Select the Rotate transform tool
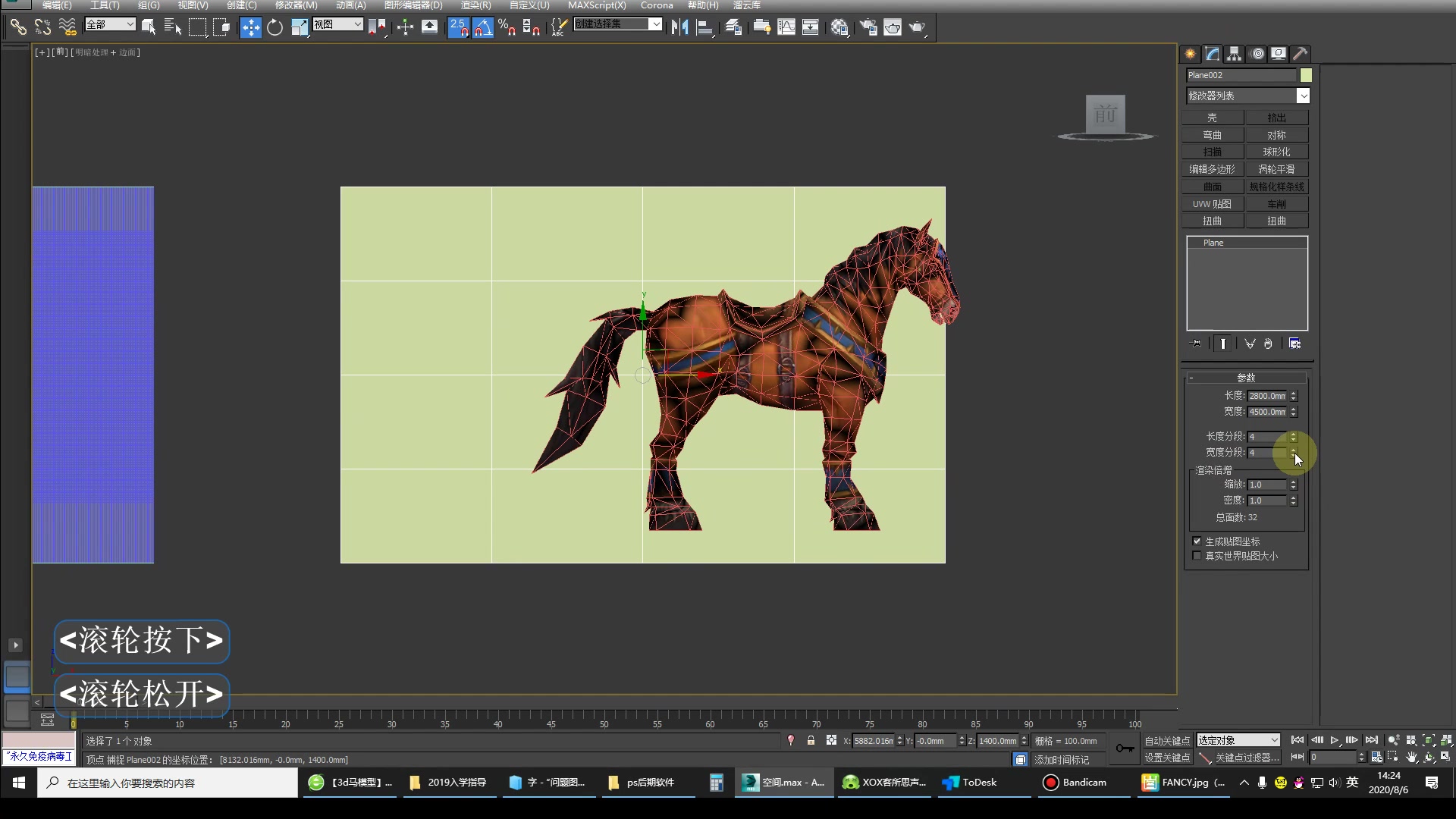1456x819 pixels. (x=275, y=28)
